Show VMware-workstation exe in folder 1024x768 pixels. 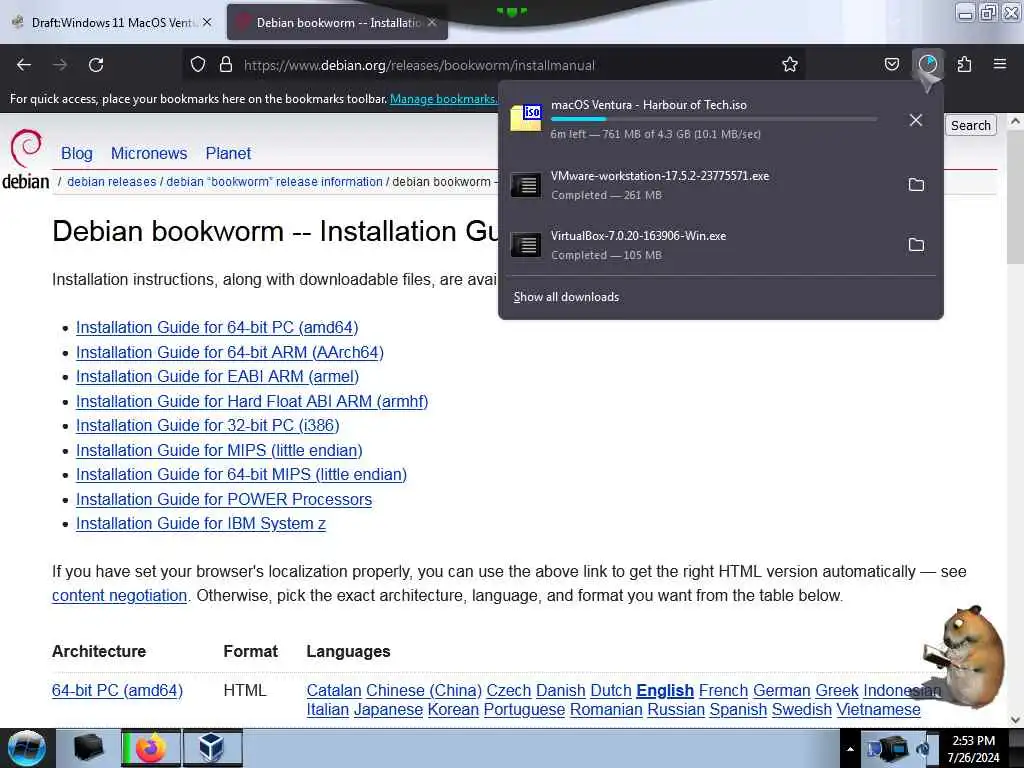coord(916,185)
